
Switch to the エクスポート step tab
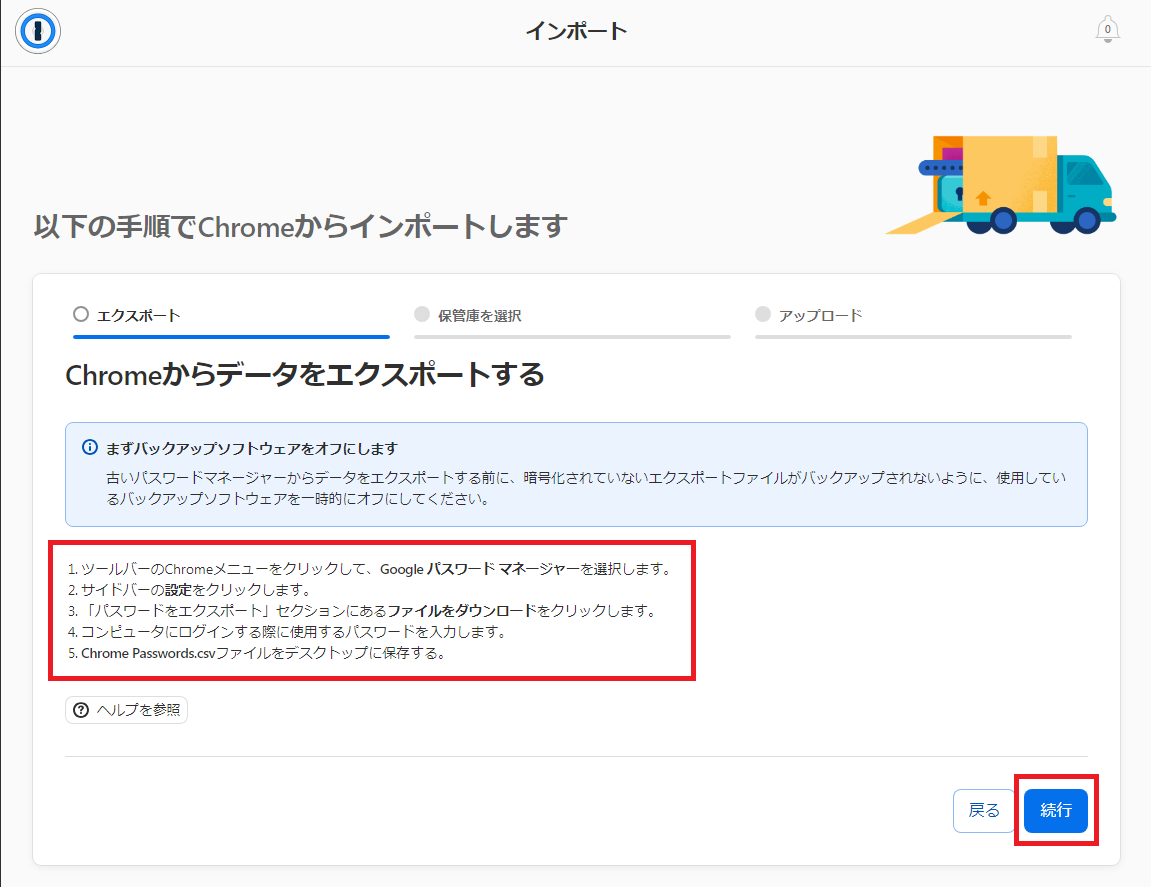tap(231, 320)
